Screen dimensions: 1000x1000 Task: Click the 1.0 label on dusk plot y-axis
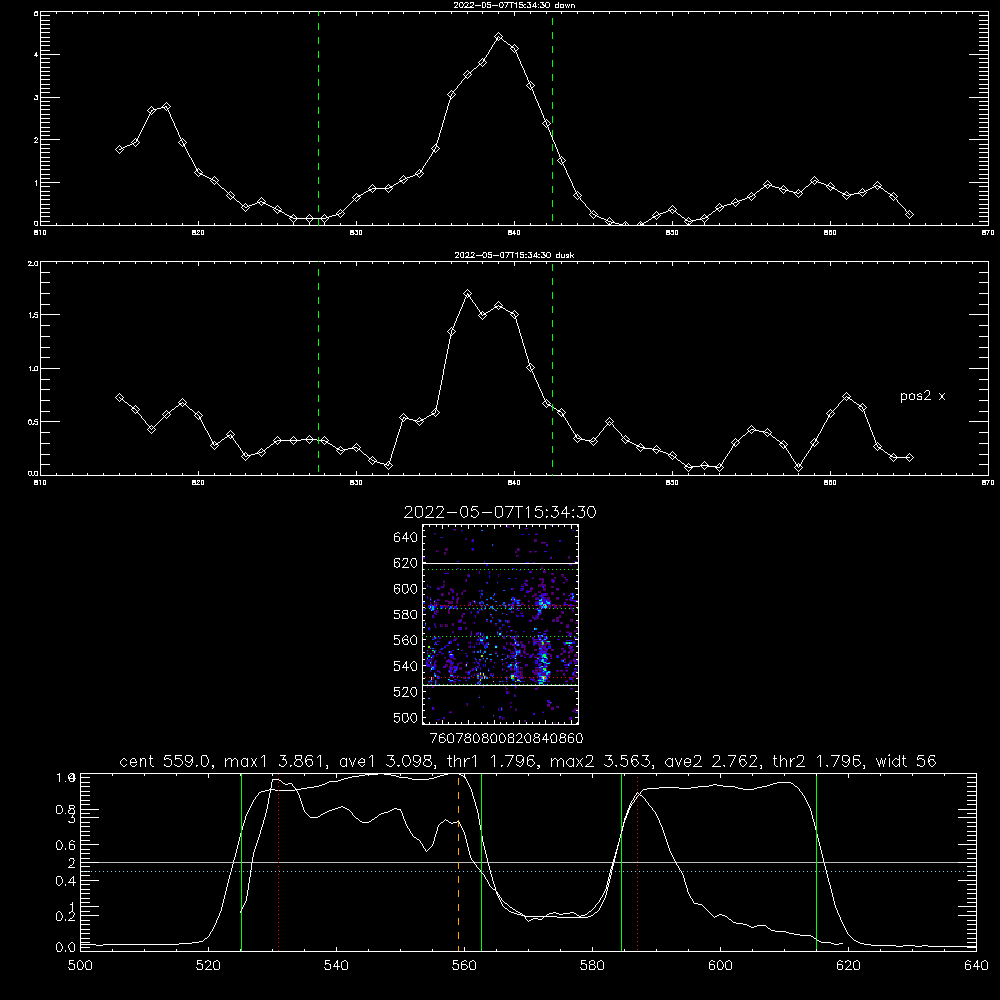pyautogui.click(x=33, y=369)
